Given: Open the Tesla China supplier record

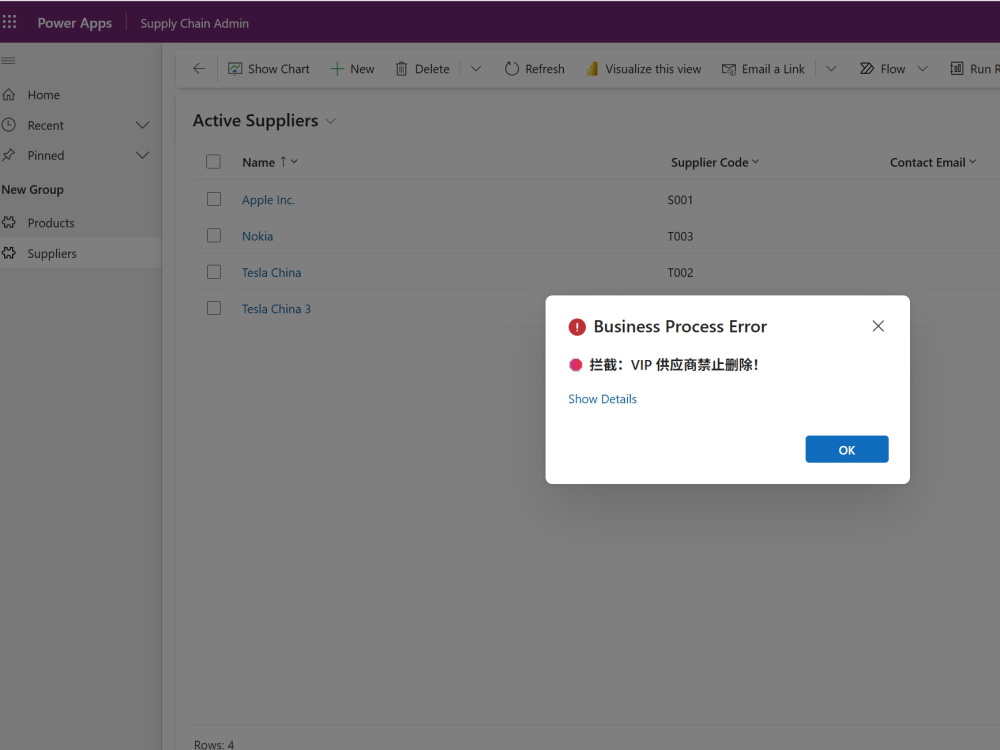Looking at the screenshot, I should coord(271,272).
